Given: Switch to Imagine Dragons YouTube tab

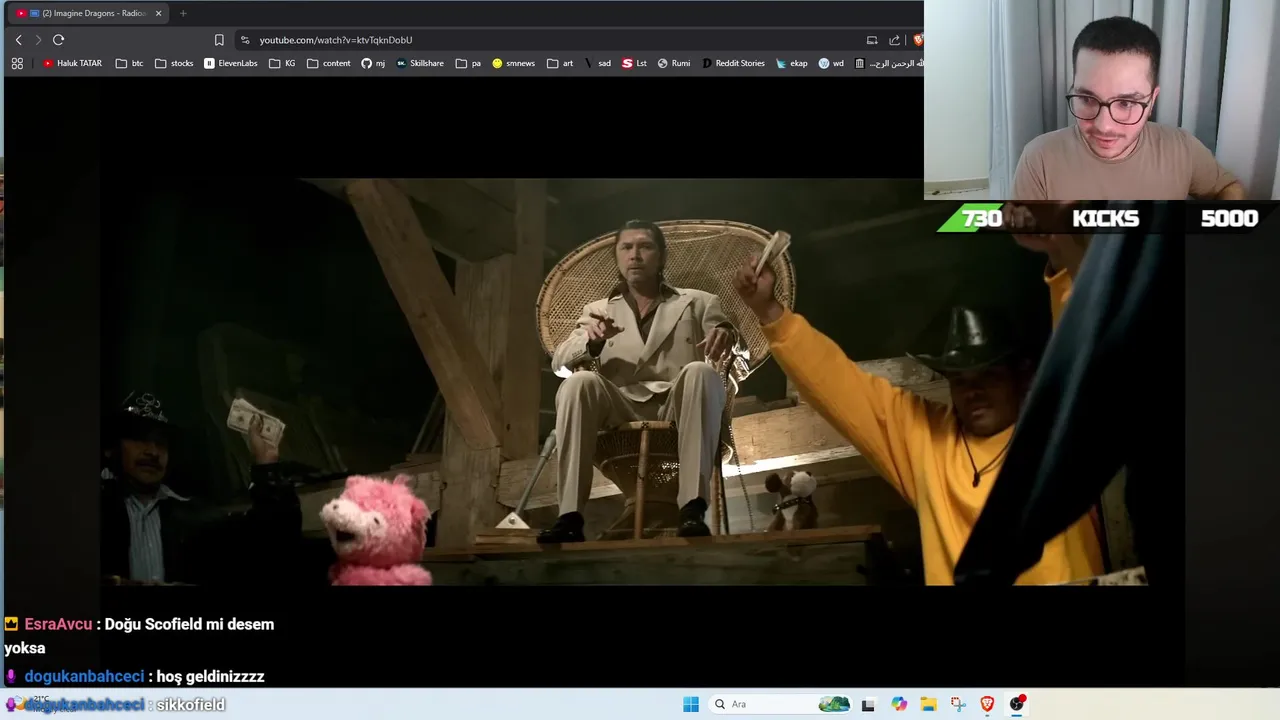Looking at the screenshot, I should [x=88, y=13].
